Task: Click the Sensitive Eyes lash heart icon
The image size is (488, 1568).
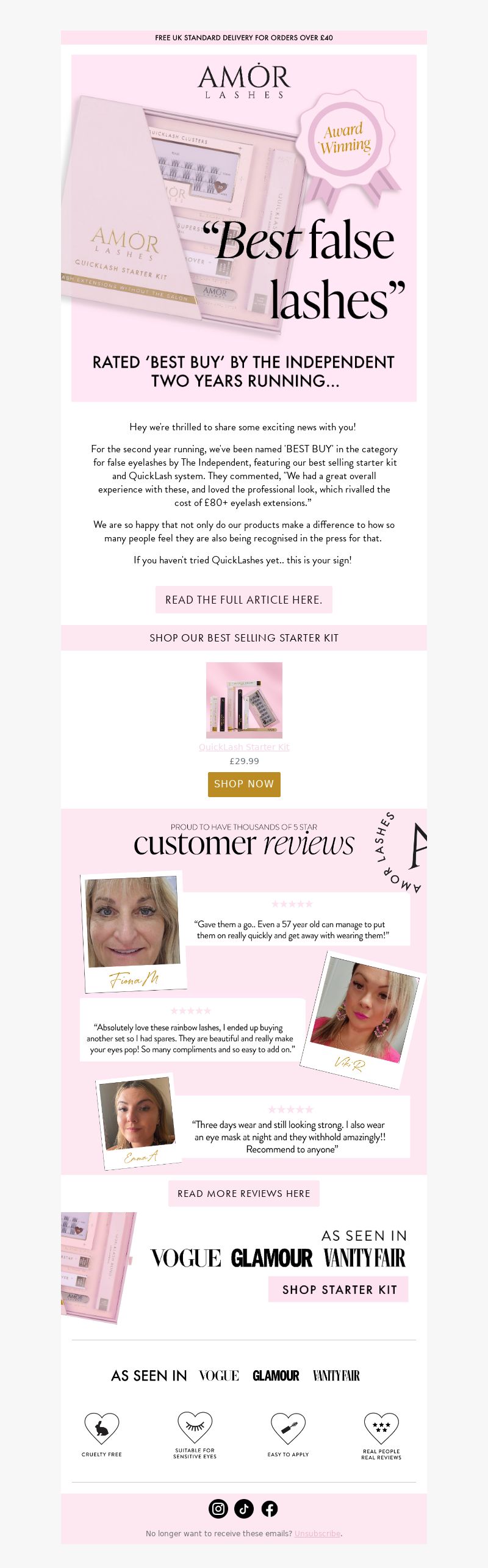Action: (195, 1427)
